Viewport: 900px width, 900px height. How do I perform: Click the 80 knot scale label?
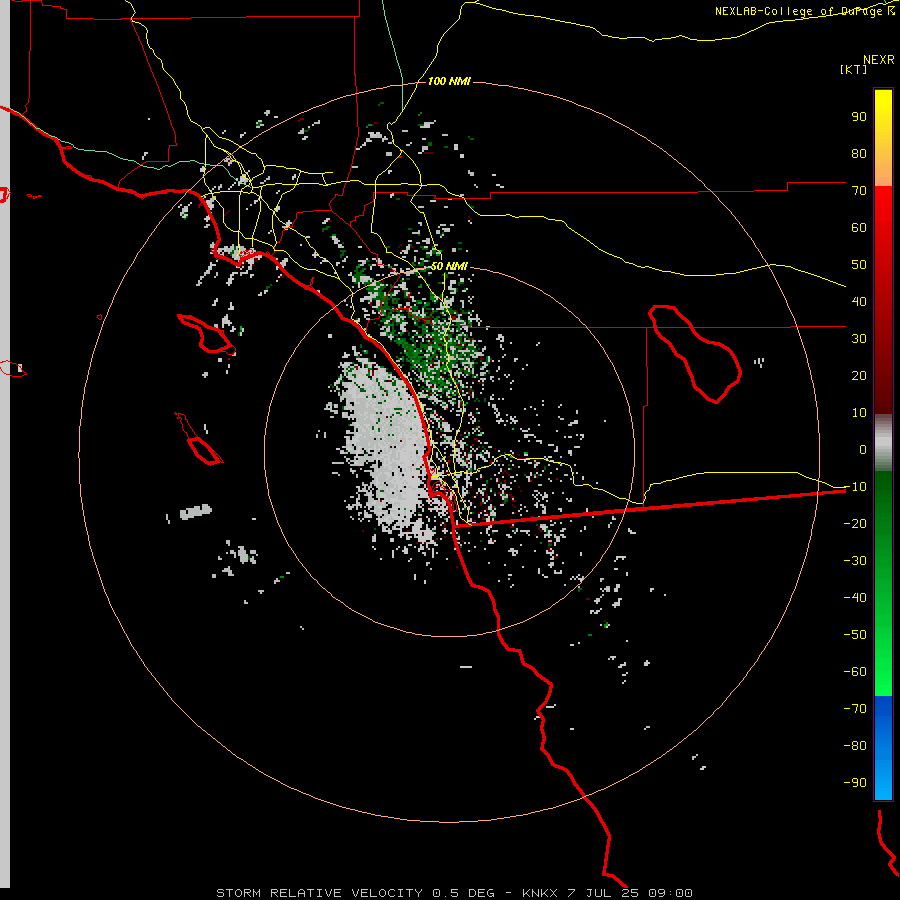tap(859, 154)
